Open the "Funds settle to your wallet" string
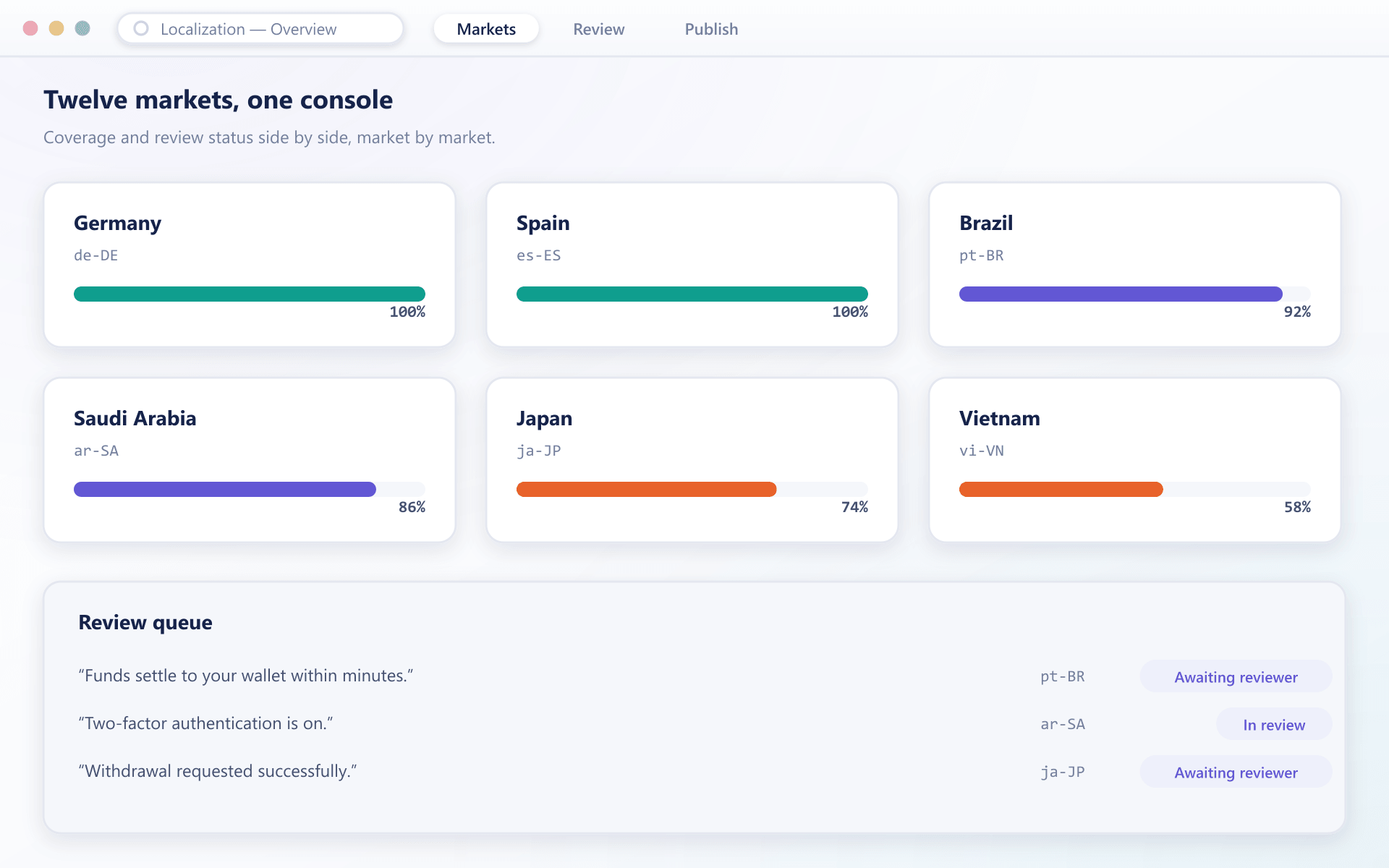 point(246,676)
